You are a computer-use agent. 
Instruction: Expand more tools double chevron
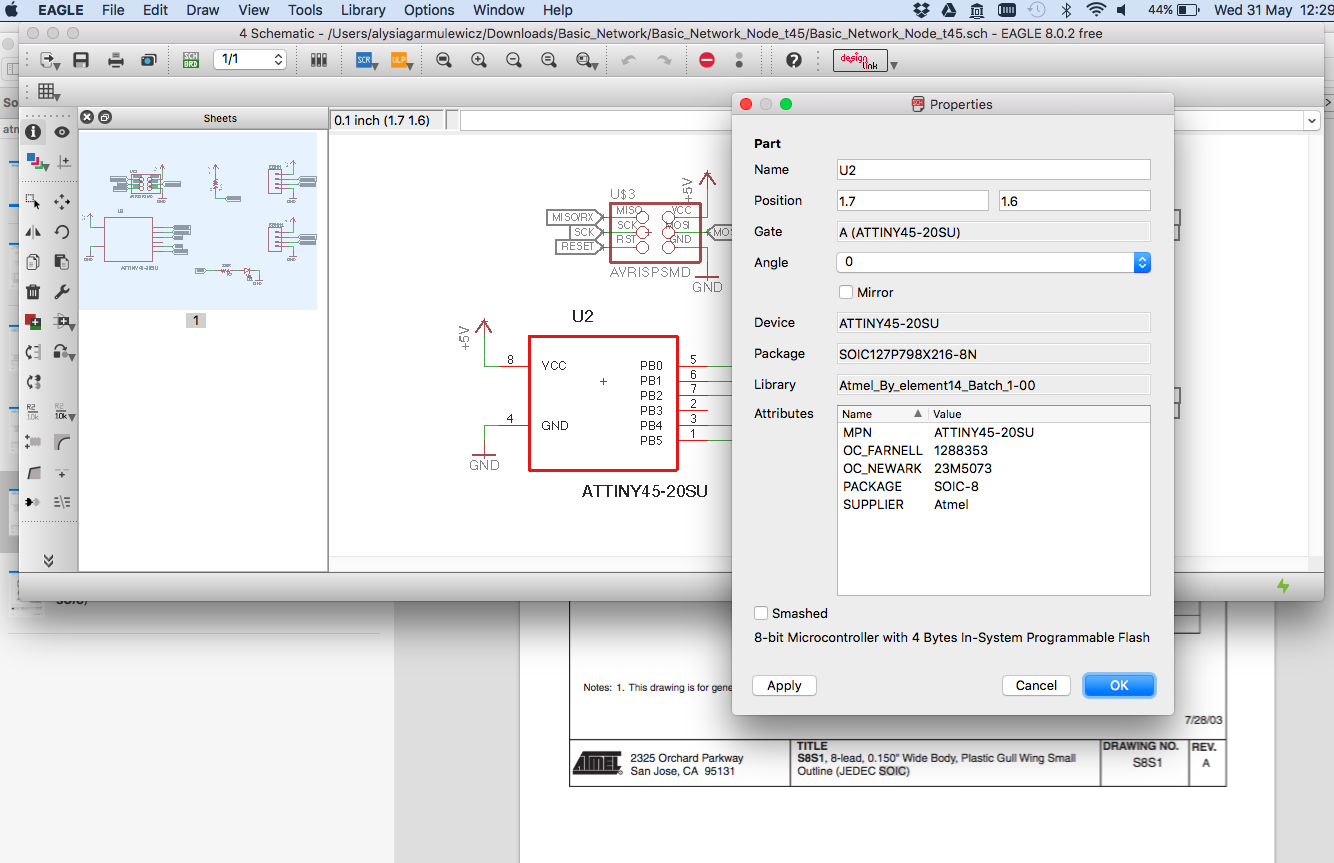coord(48,561)
